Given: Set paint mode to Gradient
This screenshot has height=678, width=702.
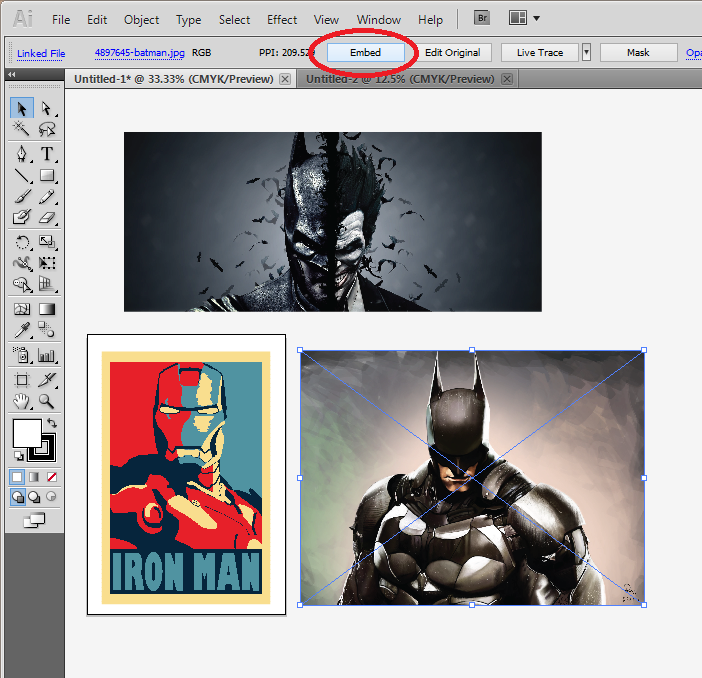Looking at the screenshot, I should 34,477.
